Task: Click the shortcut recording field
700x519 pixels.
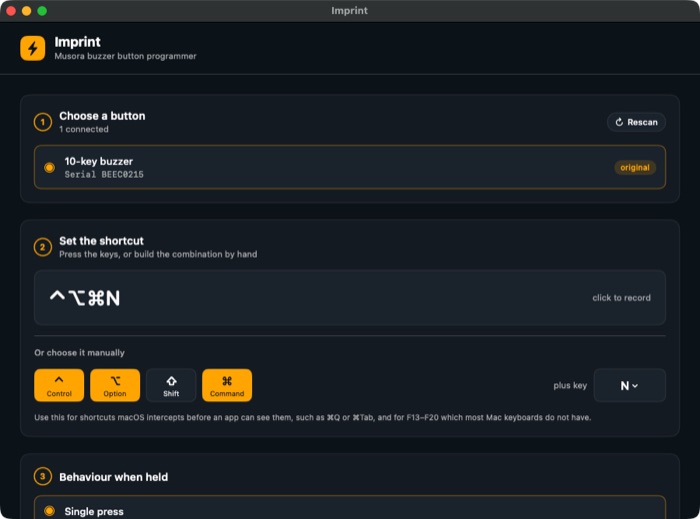Action: click(x=350, y=298)
